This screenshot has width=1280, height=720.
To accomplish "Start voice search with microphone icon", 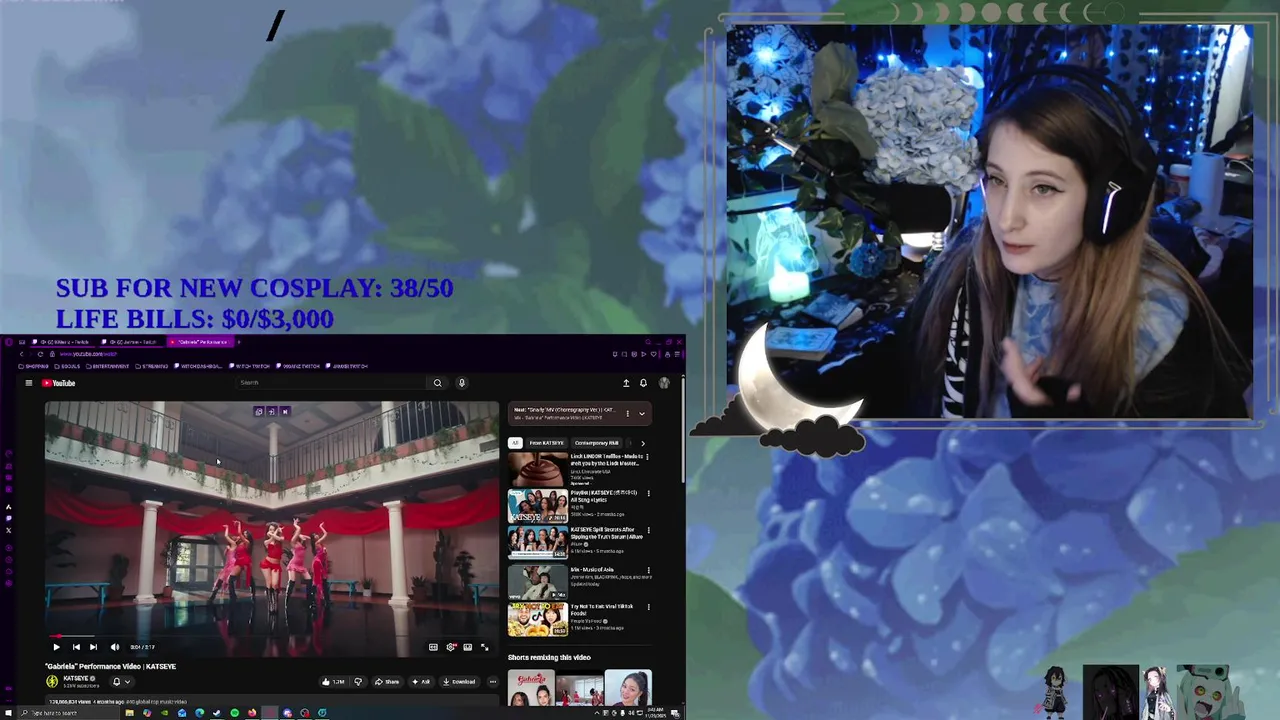I will [x=461, y=382].
